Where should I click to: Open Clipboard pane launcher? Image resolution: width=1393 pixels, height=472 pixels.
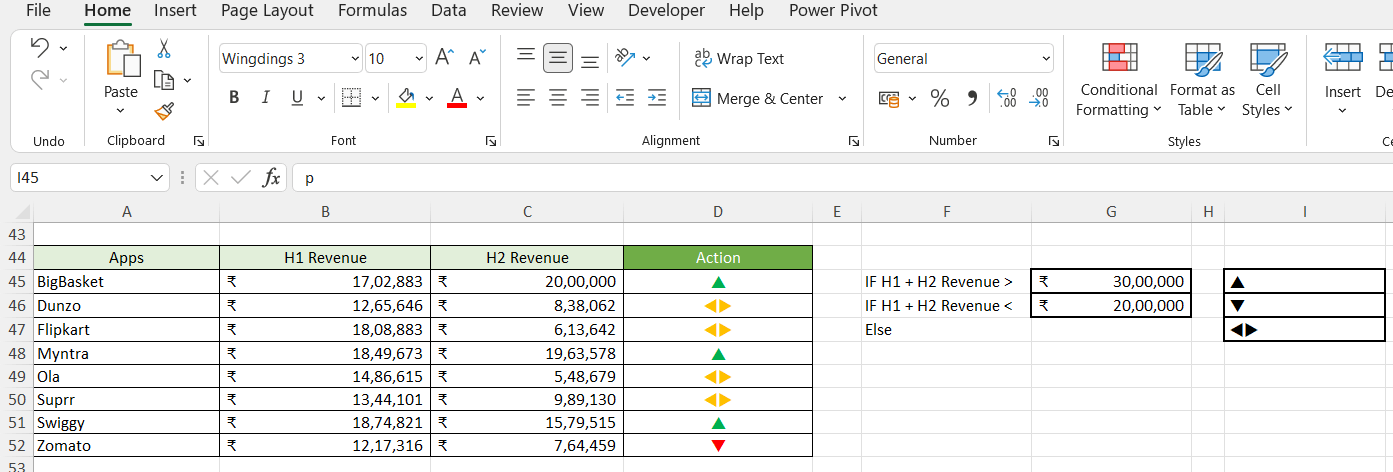[199, 142]
